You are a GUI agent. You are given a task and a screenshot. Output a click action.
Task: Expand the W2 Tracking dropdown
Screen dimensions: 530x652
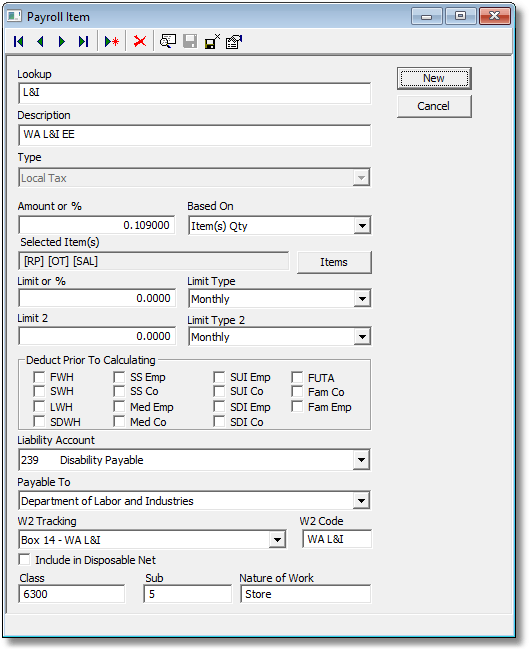tap(276, 540)
